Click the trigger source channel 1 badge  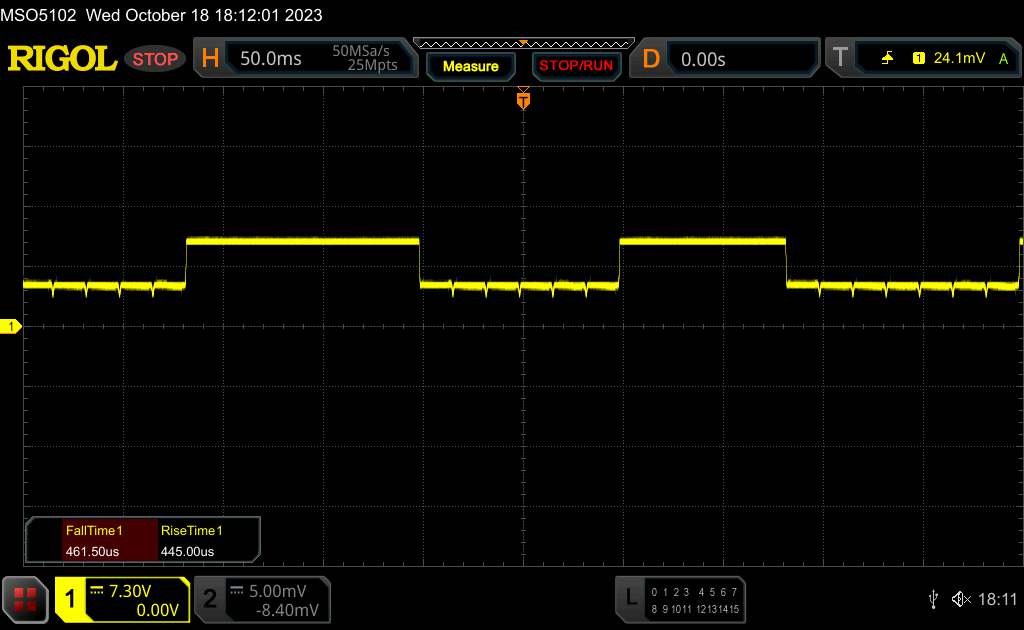(x=918, y=58)
